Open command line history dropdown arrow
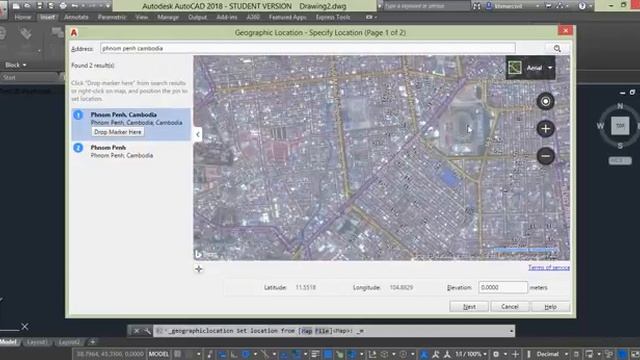Screen dimensions: 640x360 (x=511, y=331)
